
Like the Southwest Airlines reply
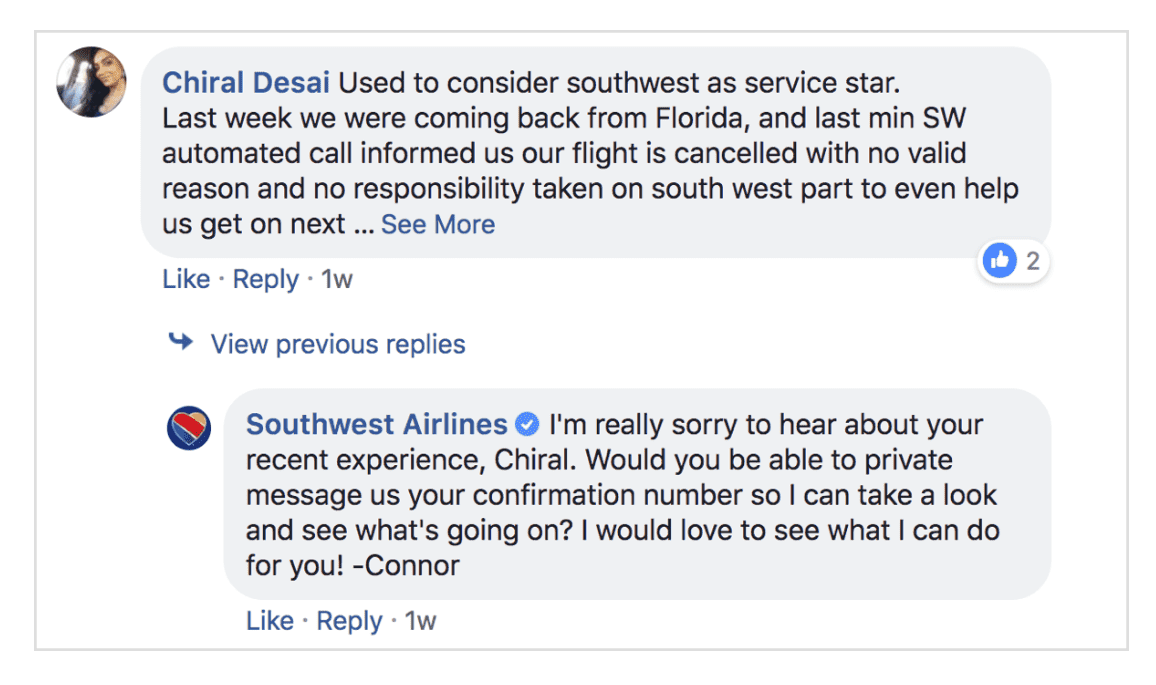270,621
